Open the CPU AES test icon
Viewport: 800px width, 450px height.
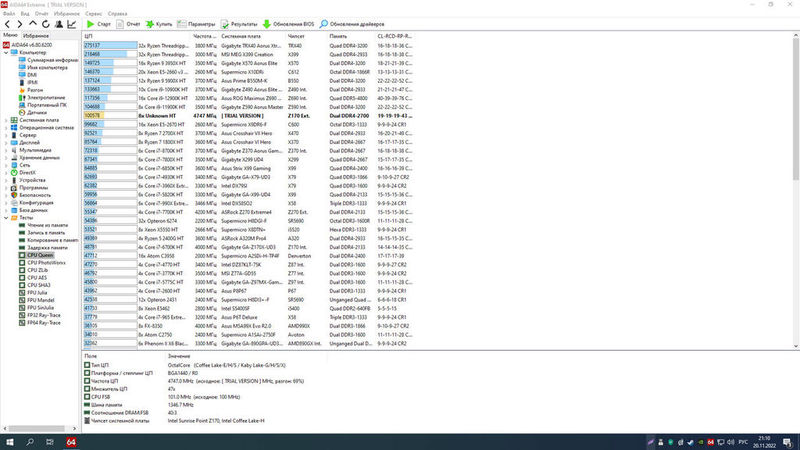[x=22, y=278]
